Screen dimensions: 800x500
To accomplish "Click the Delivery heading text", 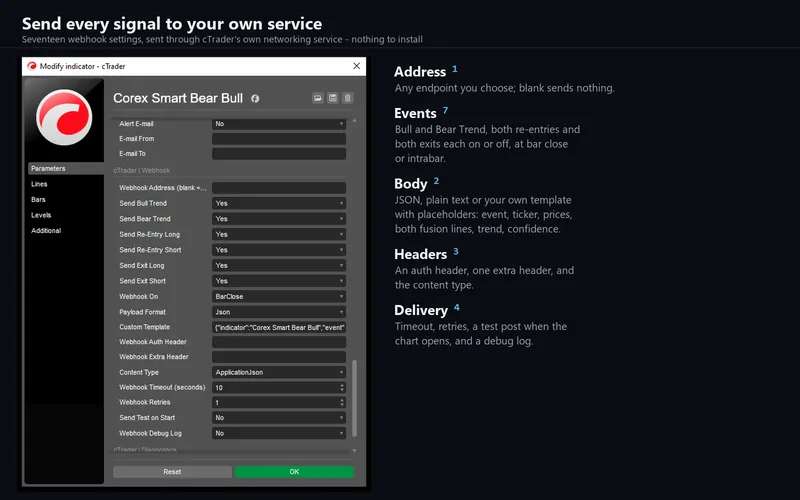I will (421, 310).
